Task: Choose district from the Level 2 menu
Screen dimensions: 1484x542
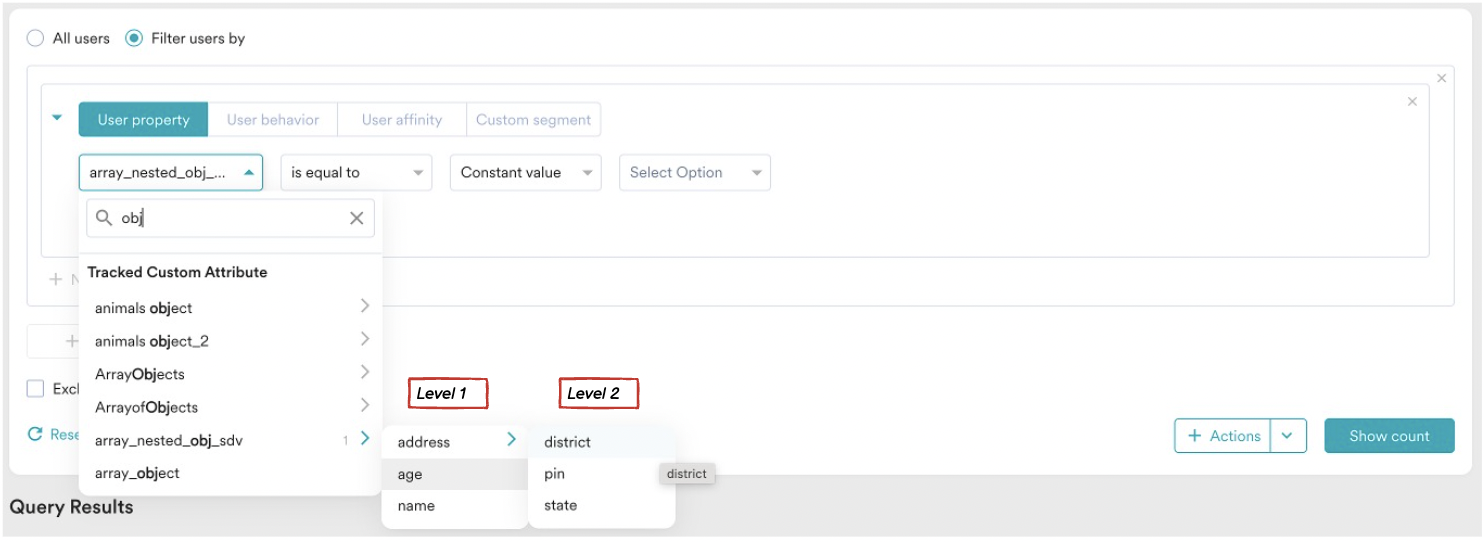Action: pyautogui.click(x=567, y=442)
